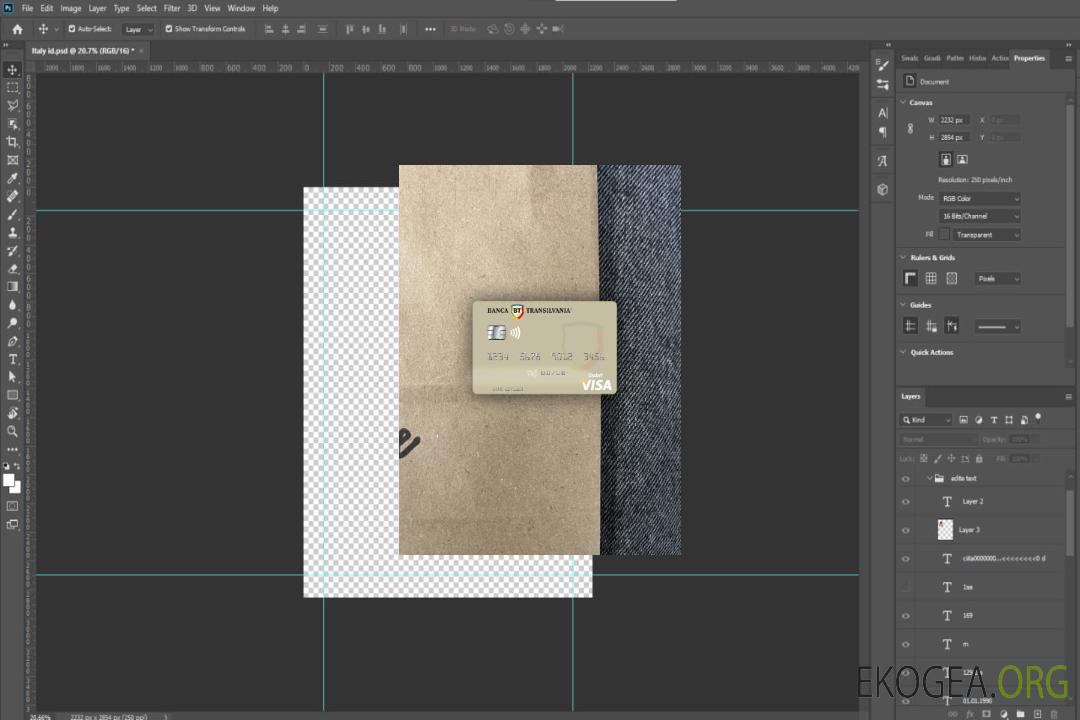The height and width of the screenshot is (720, 1080).
Task: Select the Zoom tool
Action: tap(12, 431)
